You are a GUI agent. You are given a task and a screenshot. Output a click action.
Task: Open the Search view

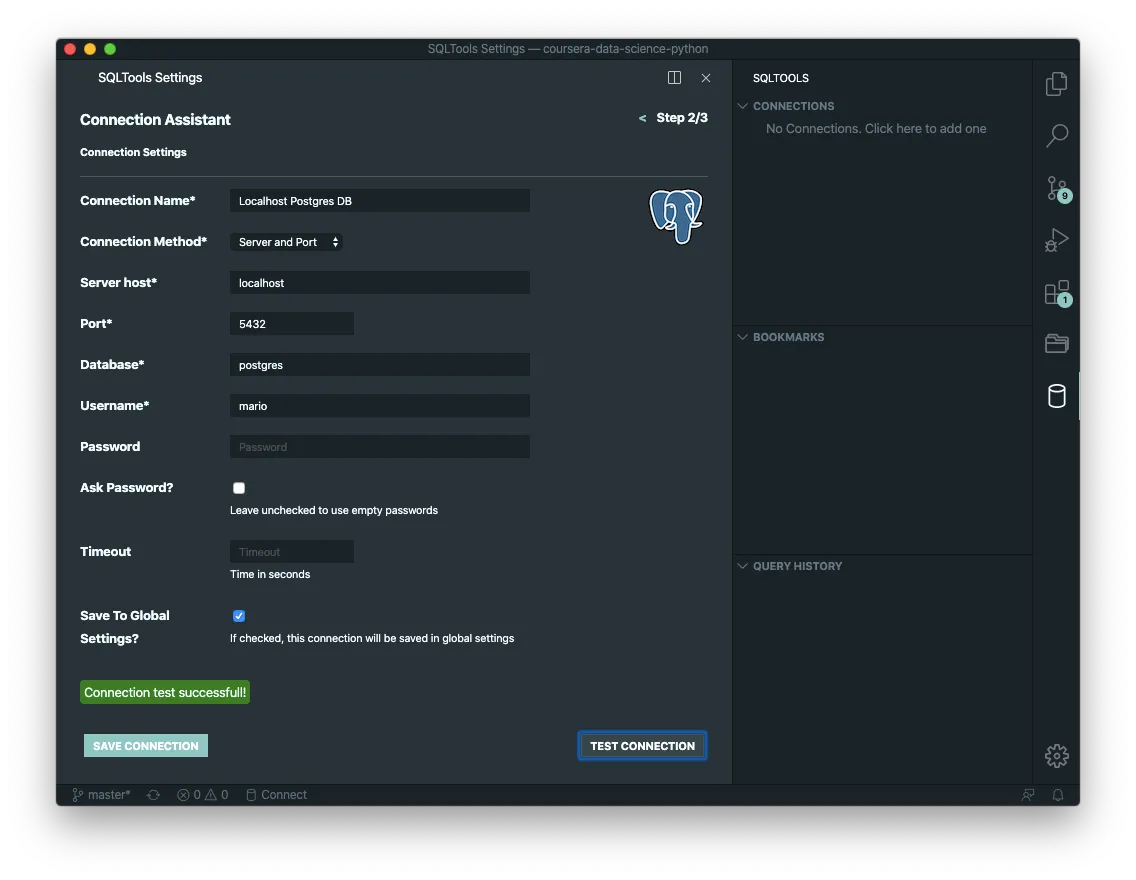tap(1056, 135)
